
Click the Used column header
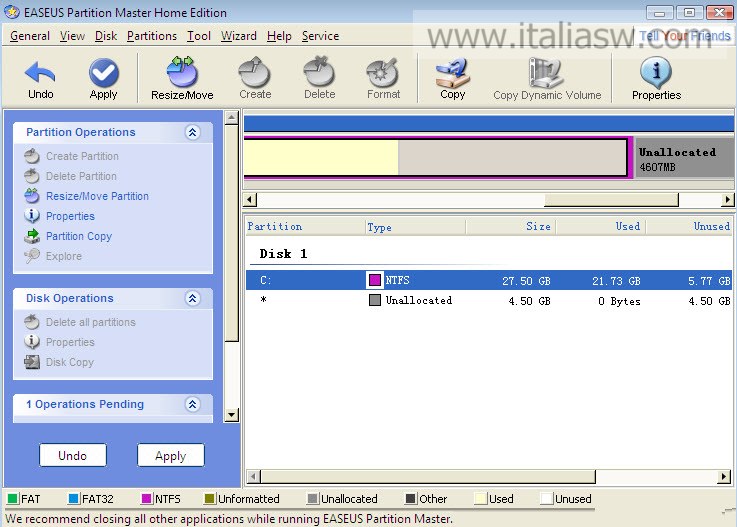[601, 227]
